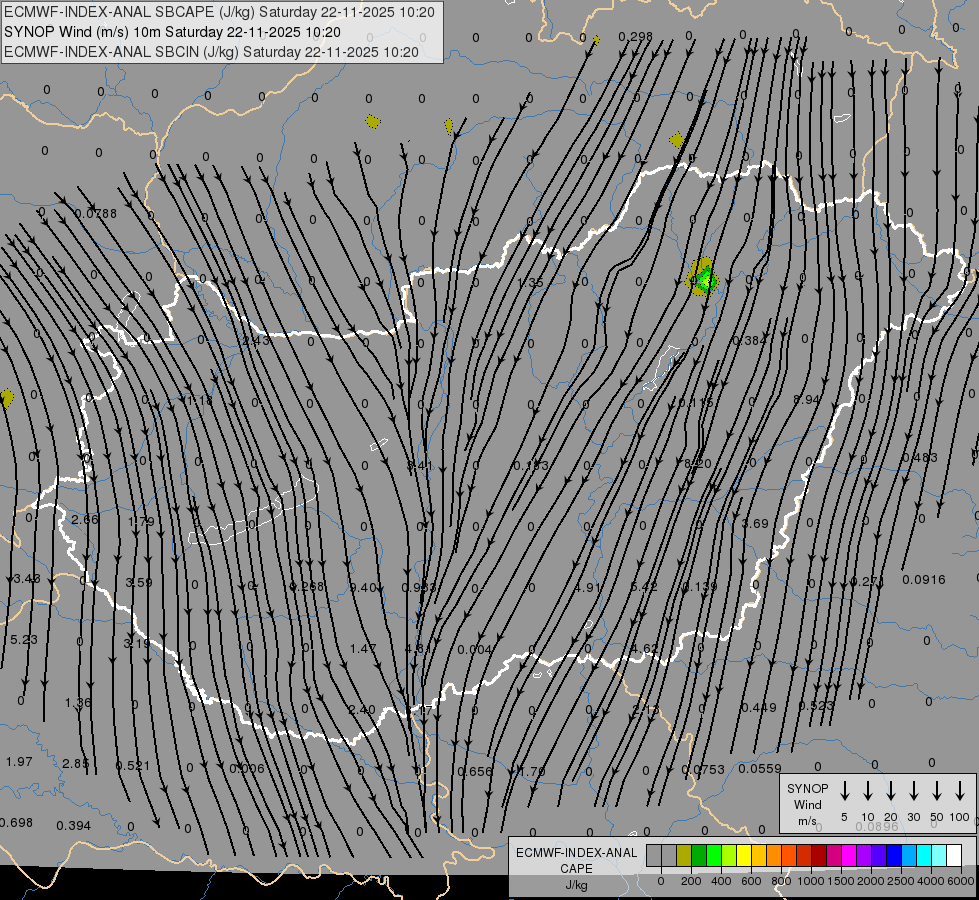Click the SYNOP Wind 10m title line
The height and width of the screenshot is (900, 979).
coord(172,32)
